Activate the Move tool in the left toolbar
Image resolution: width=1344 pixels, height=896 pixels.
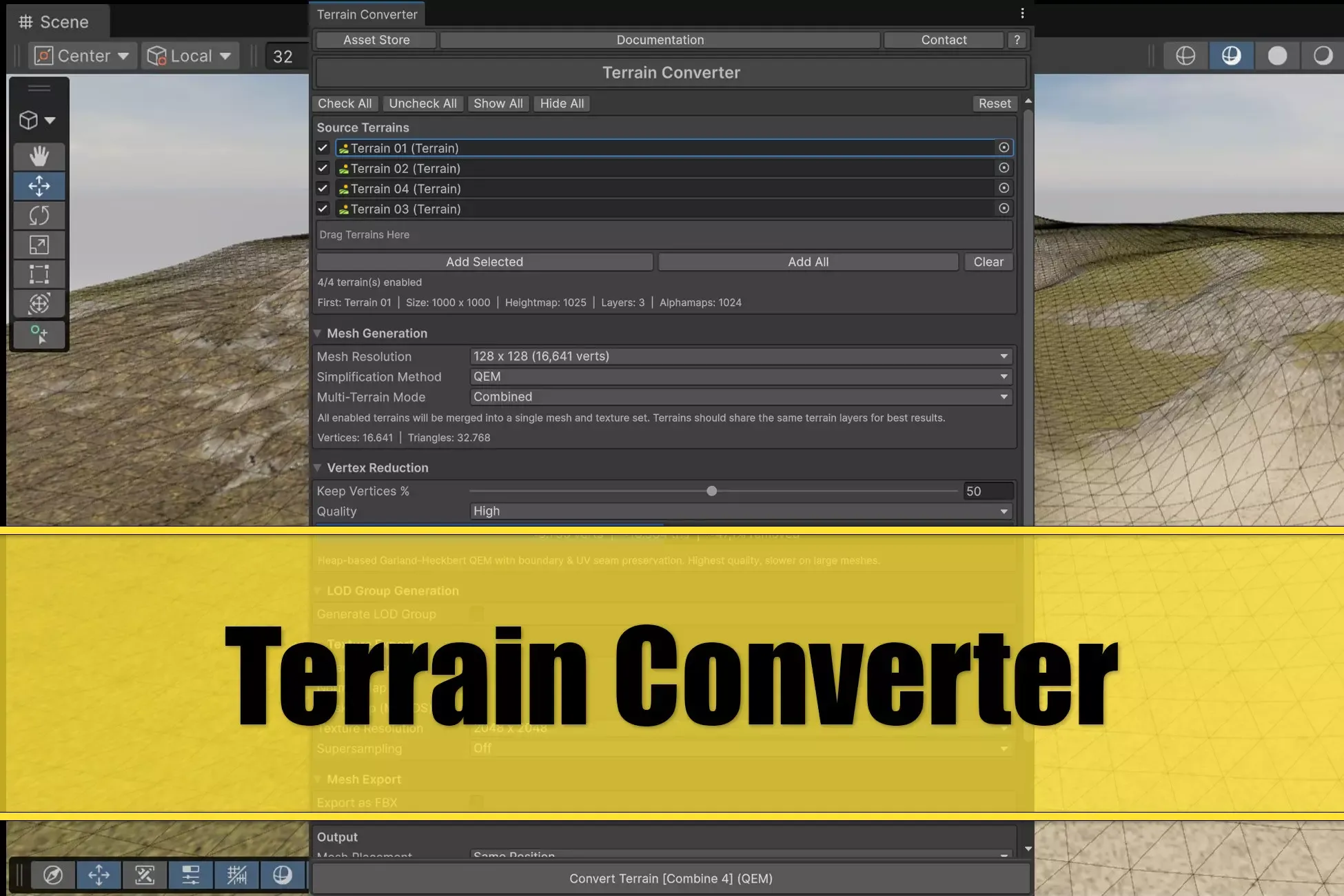[39, 186]
